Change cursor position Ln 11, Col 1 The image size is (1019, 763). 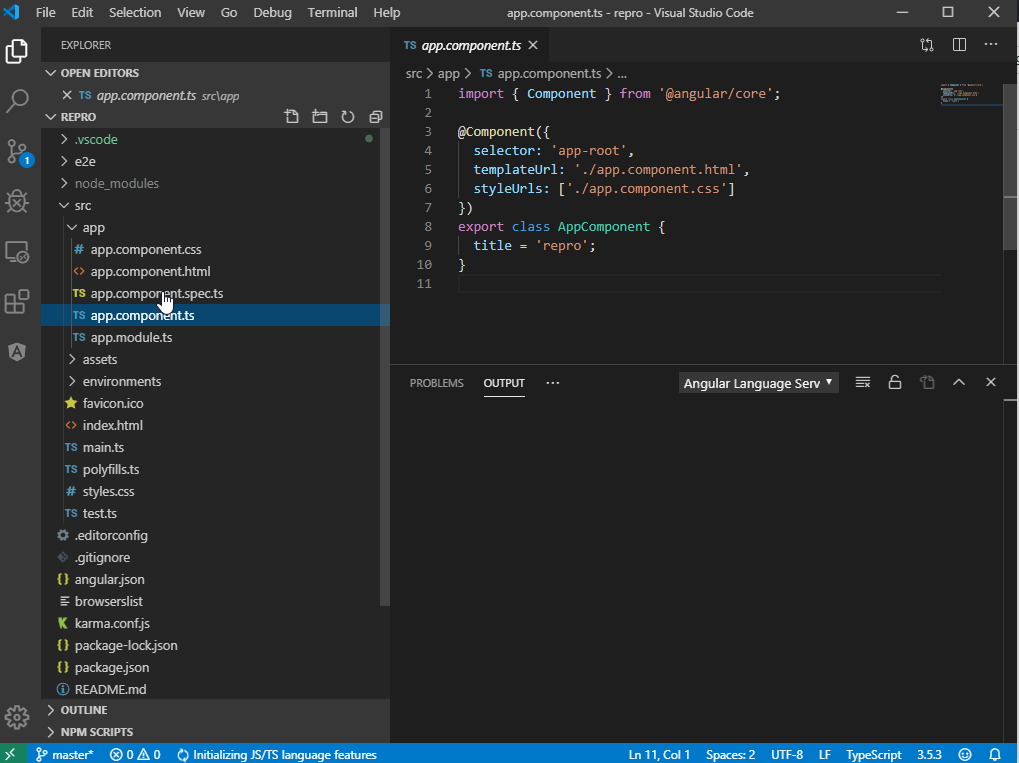659,755
